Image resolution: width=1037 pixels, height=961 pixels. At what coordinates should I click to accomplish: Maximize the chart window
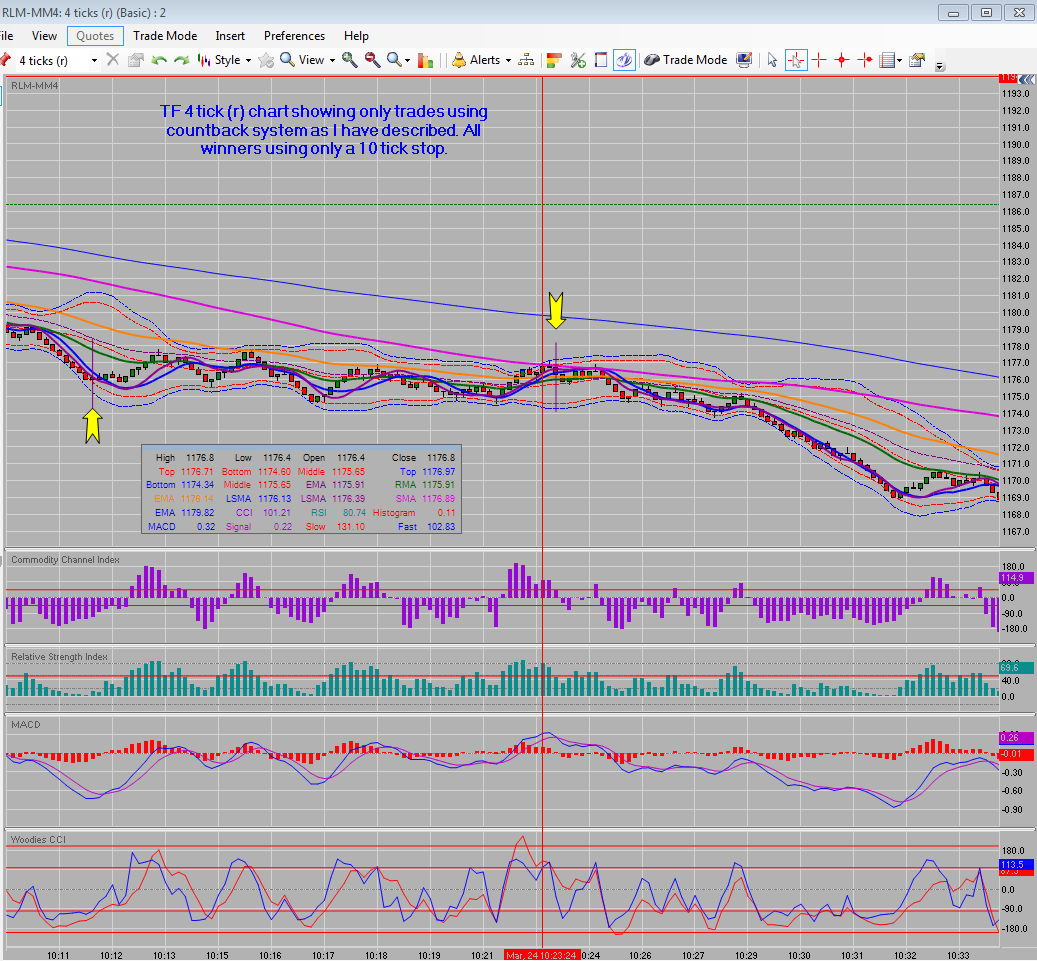click(x=986, y=13)
